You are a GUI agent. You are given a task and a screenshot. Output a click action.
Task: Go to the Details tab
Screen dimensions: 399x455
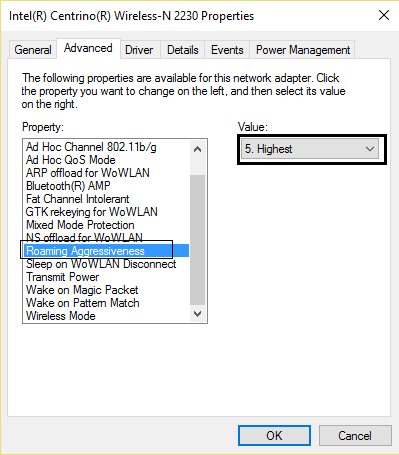click(x=183, y=50)
